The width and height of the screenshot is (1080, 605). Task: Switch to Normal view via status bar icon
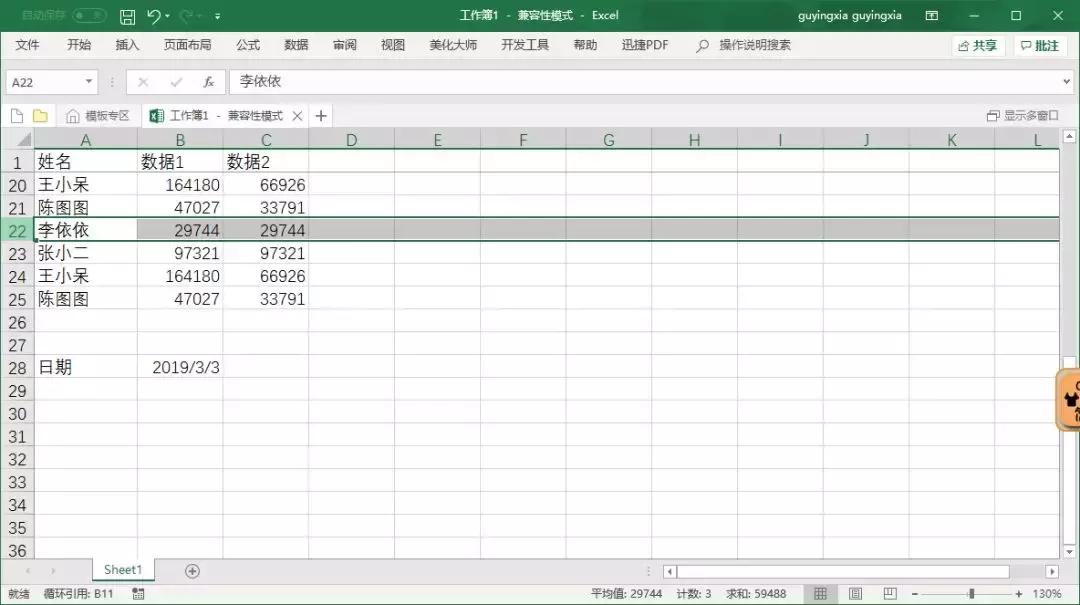820,592
